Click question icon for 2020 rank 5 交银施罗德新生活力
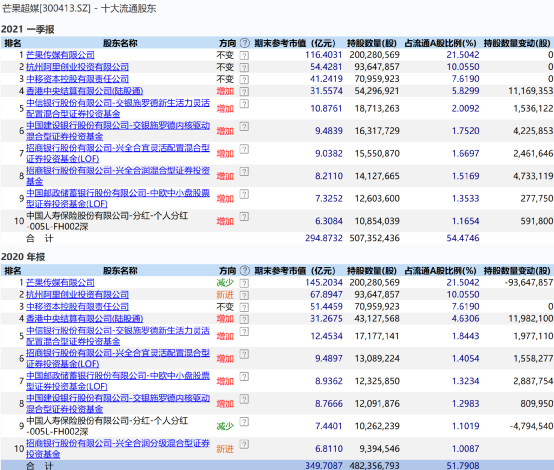Image resolution: width=554 pixels, height=470 pixels. point(244,331)
